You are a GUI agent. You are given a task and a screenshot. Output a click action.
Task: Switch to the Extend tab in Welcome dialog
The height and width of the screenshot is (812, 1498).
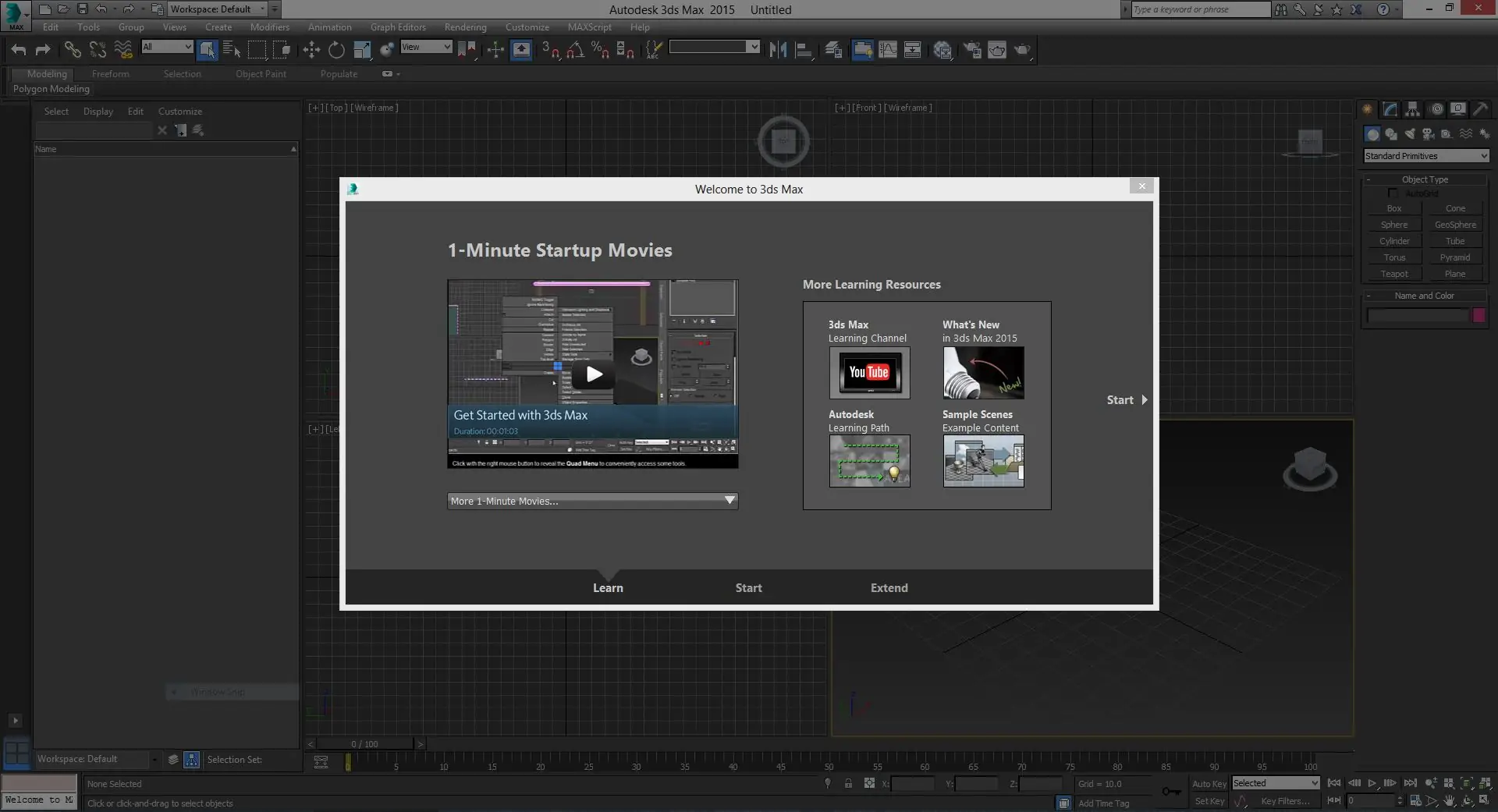[x=889, y=588]
